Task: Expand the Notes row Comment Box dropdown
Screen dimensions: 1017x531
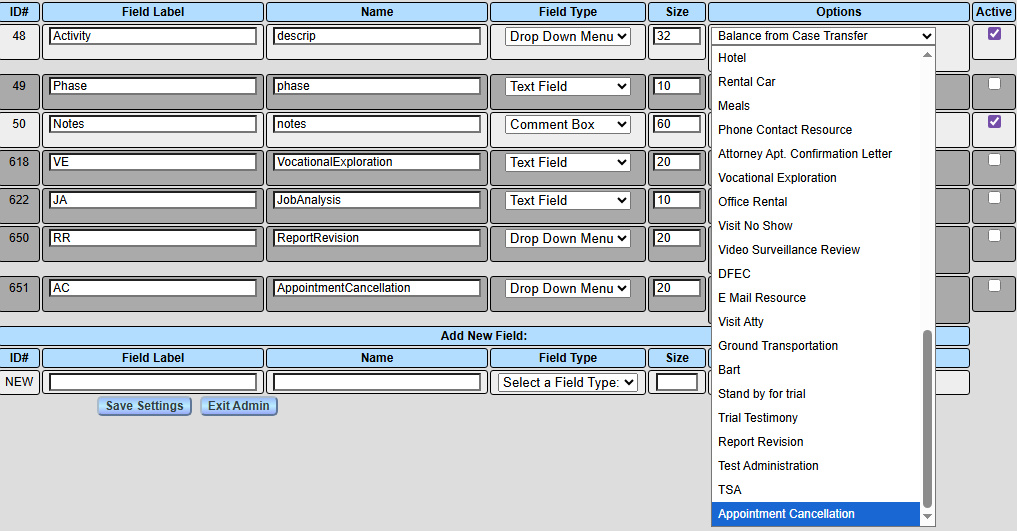Action: [x=568, y=125]
